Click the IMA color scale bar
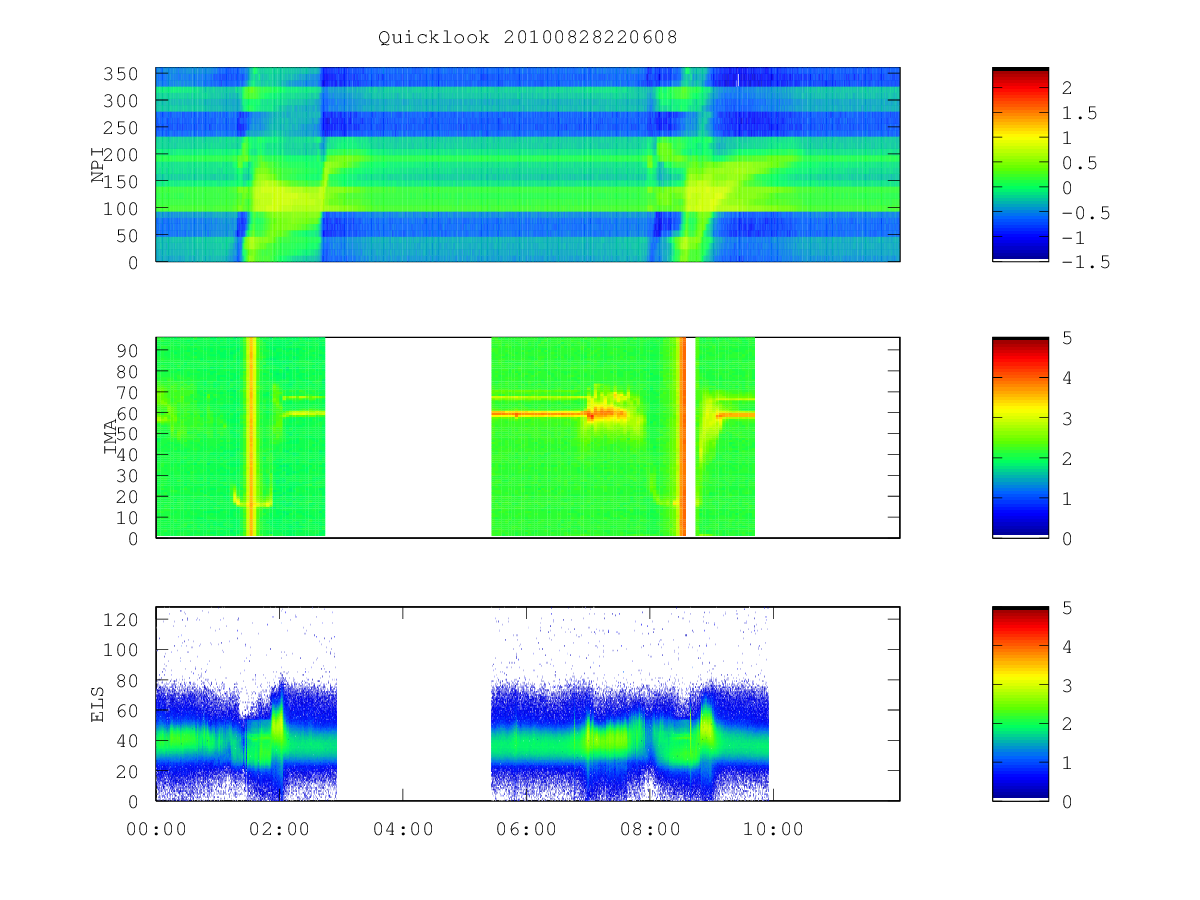This screenshot has height=900, width=1200. (x=1020, y=438)
